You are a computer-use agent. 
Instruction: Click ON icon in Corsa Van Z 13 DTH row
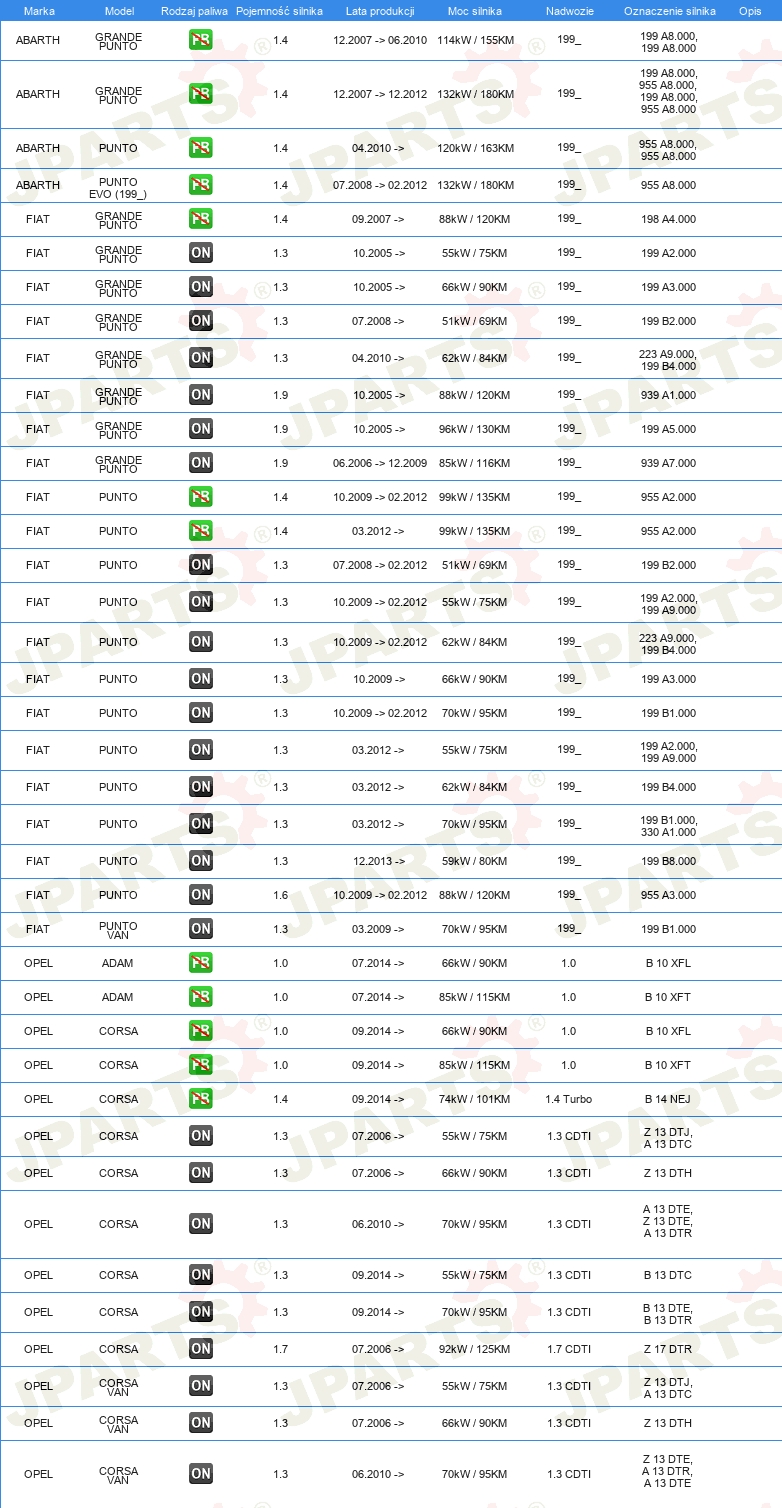point(201,1423)
